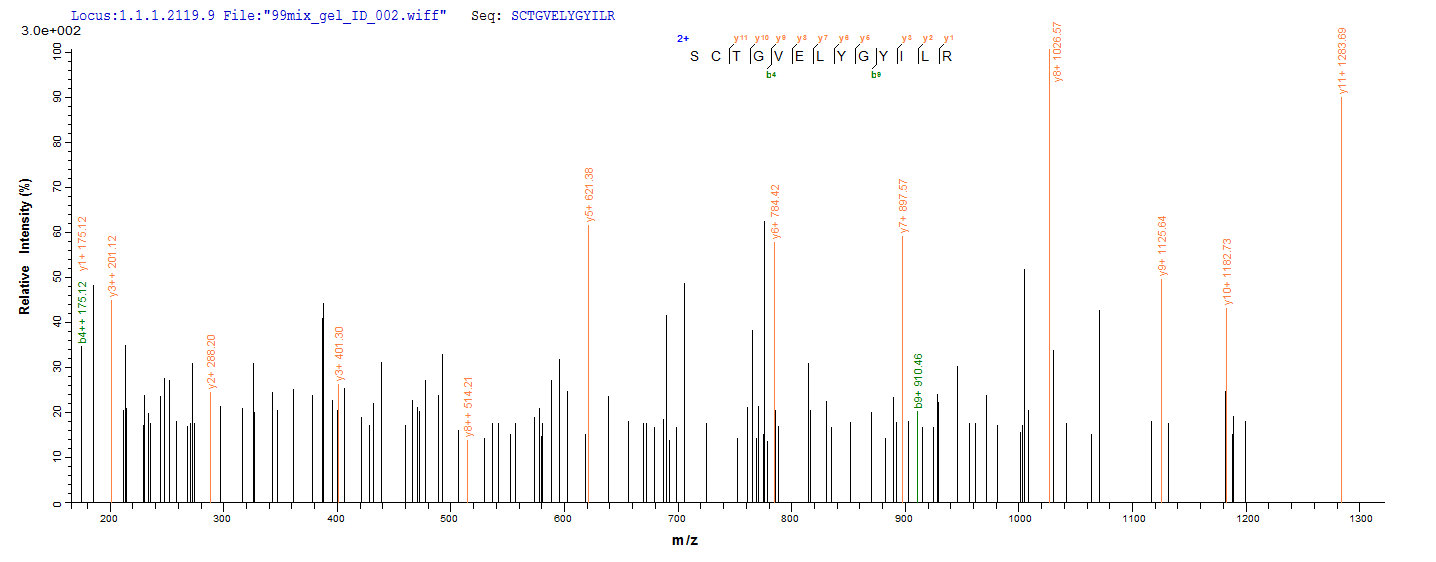Select the y10+ 1182.73 peak label
The height and width of the screenshot is (562, 1436).
coord(1227,270)
